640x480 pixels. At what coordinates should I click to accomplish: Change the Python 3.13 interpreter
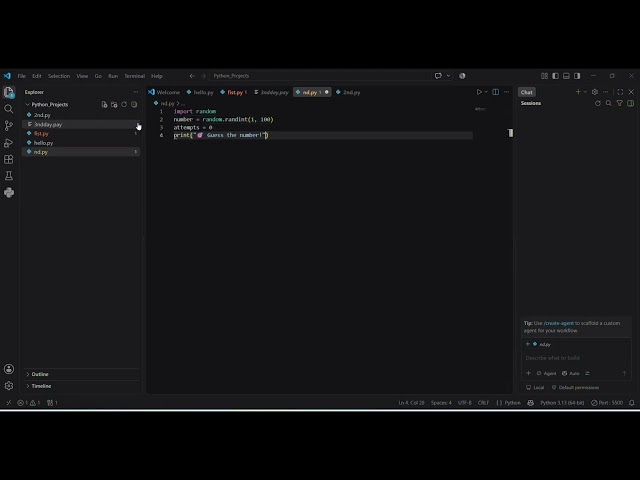click(562, 403)
